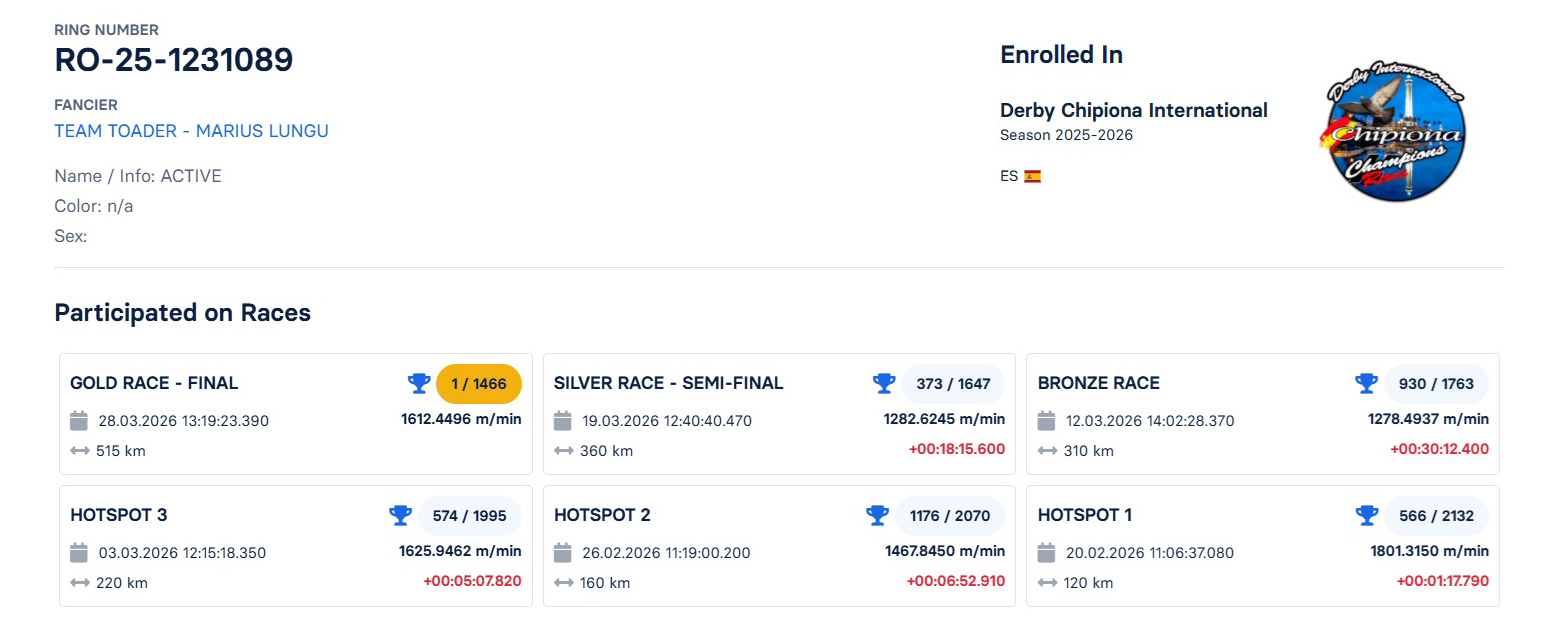
Task: Open the TEAM TOADER - MARIUS LUNGU fancier link
Action: pos(191,130)
